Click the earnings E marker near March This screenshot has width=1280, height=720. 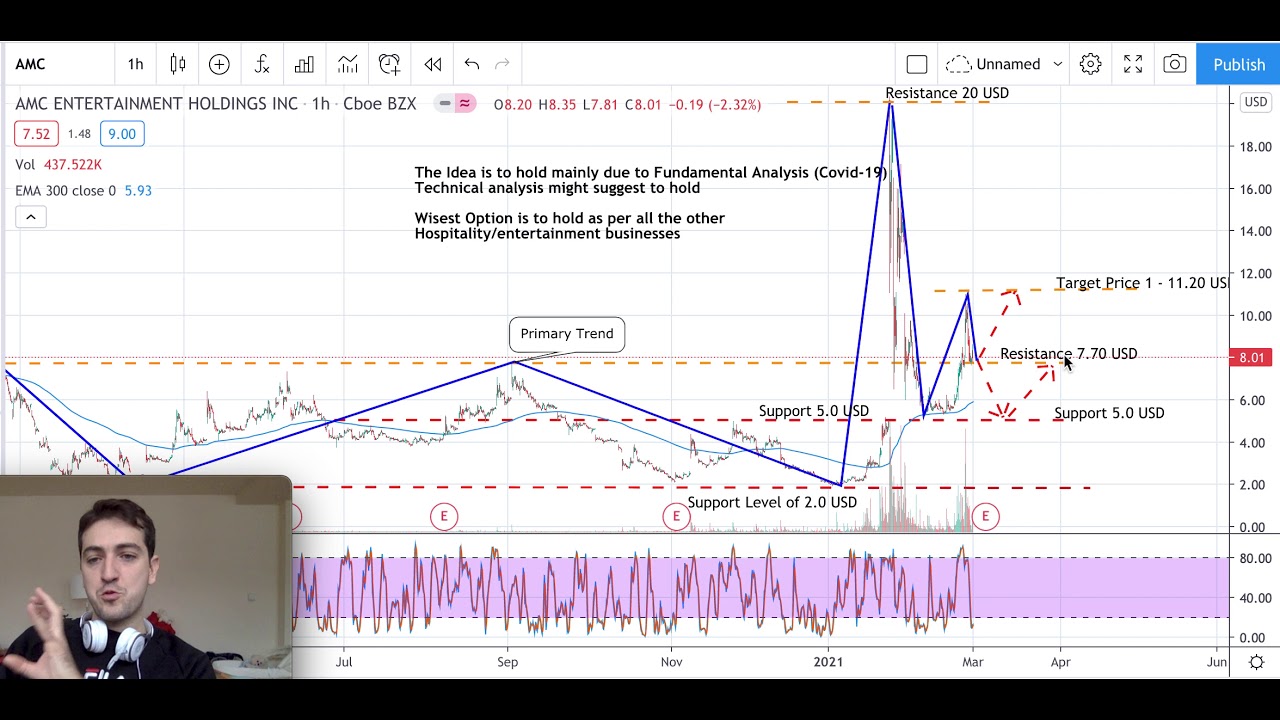(x=985, y=516)
